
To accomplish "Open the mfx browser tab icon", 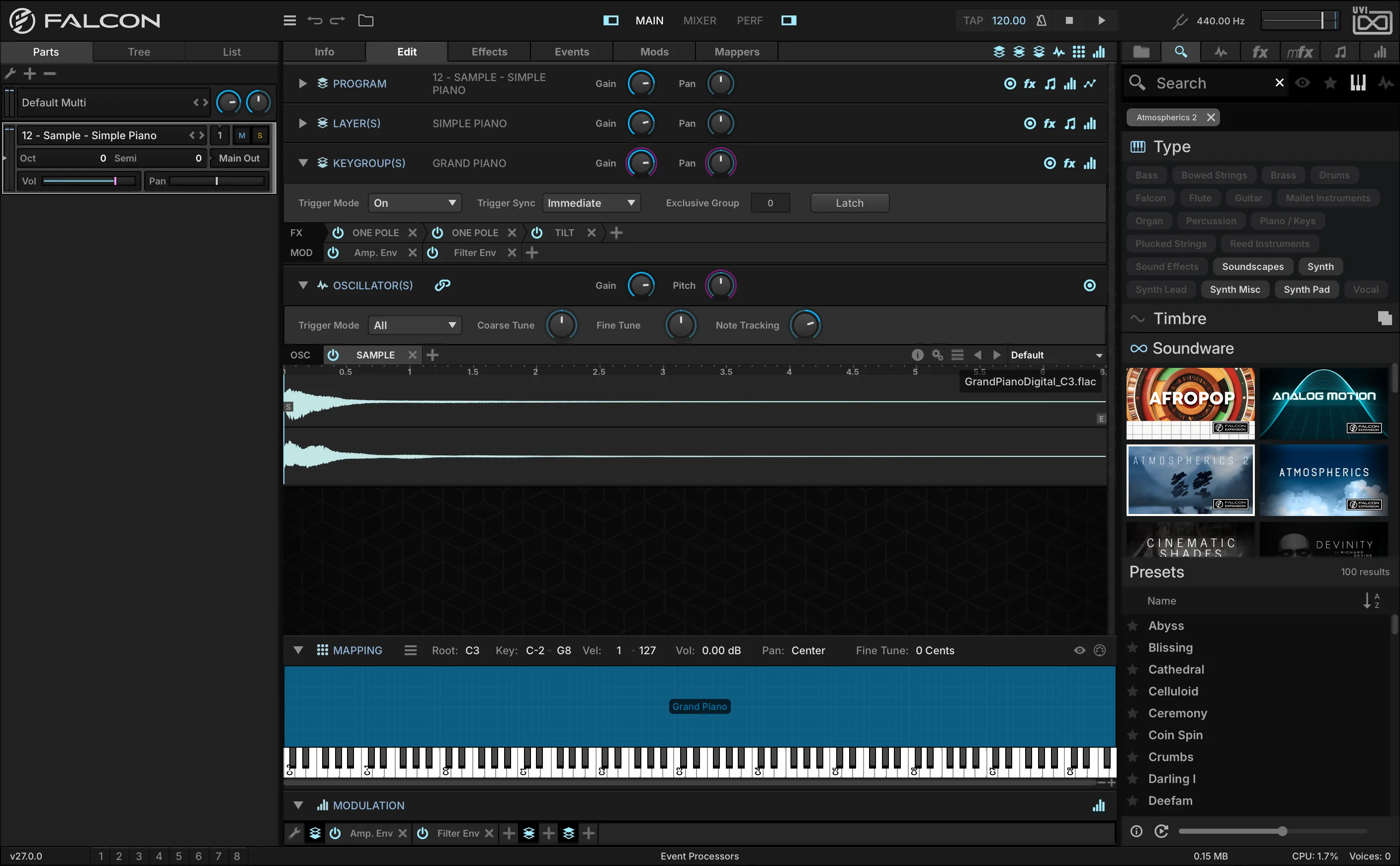I will pos(1300,52).
